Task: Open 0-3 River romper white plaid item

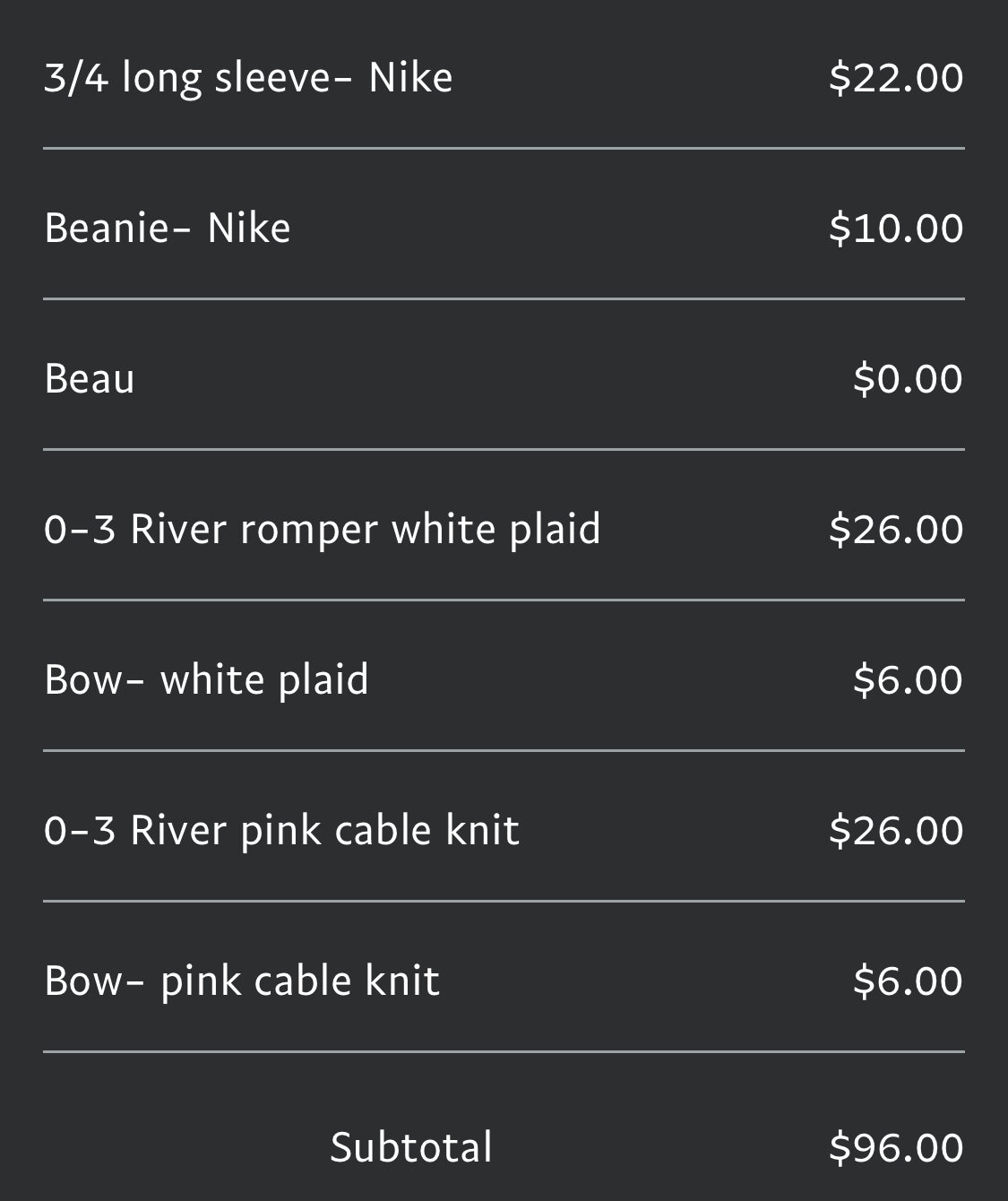Action: pos(322,529)
